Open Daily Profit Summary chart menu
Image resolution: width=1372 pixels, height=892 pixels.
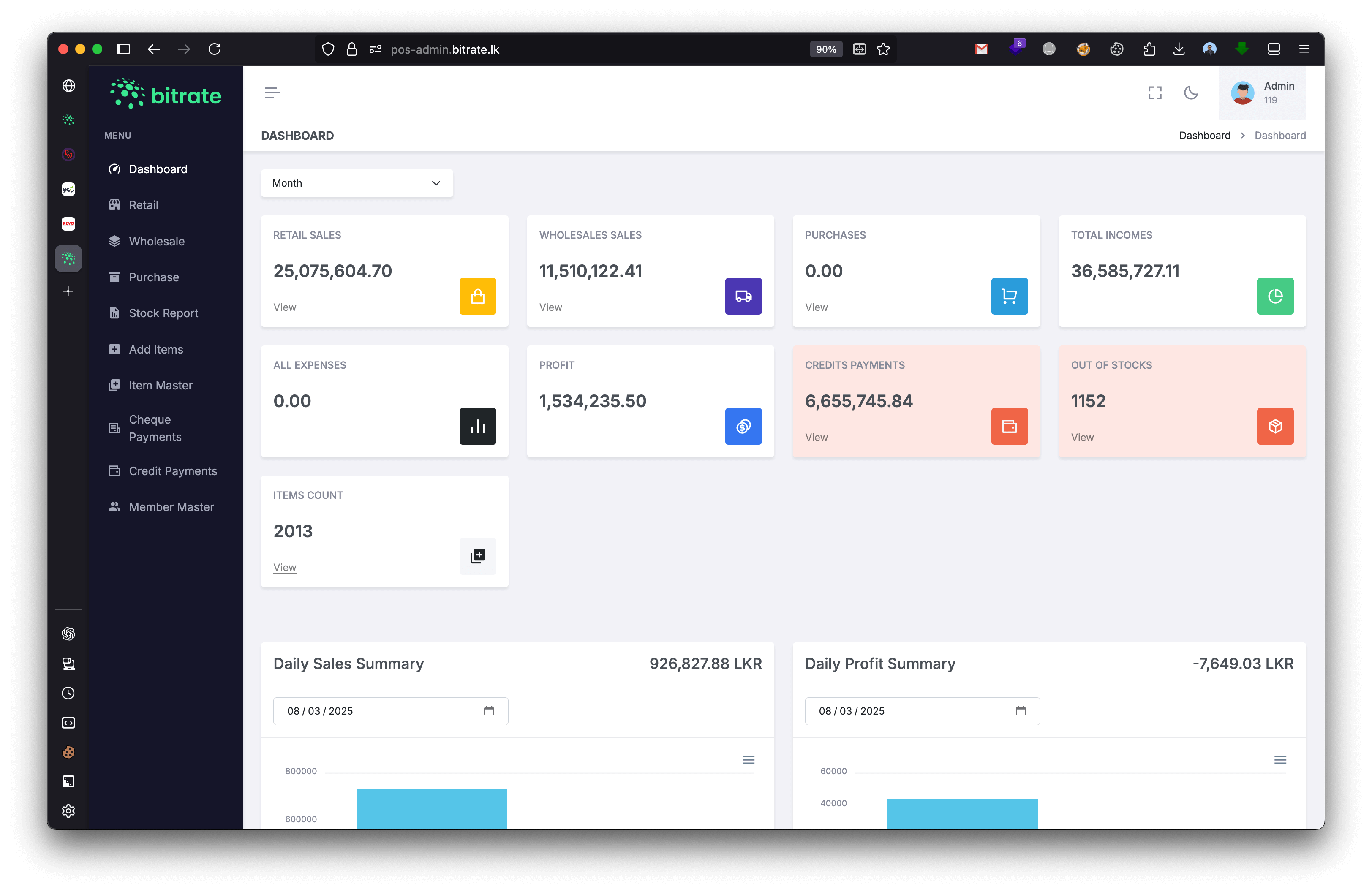[1280, 760]
